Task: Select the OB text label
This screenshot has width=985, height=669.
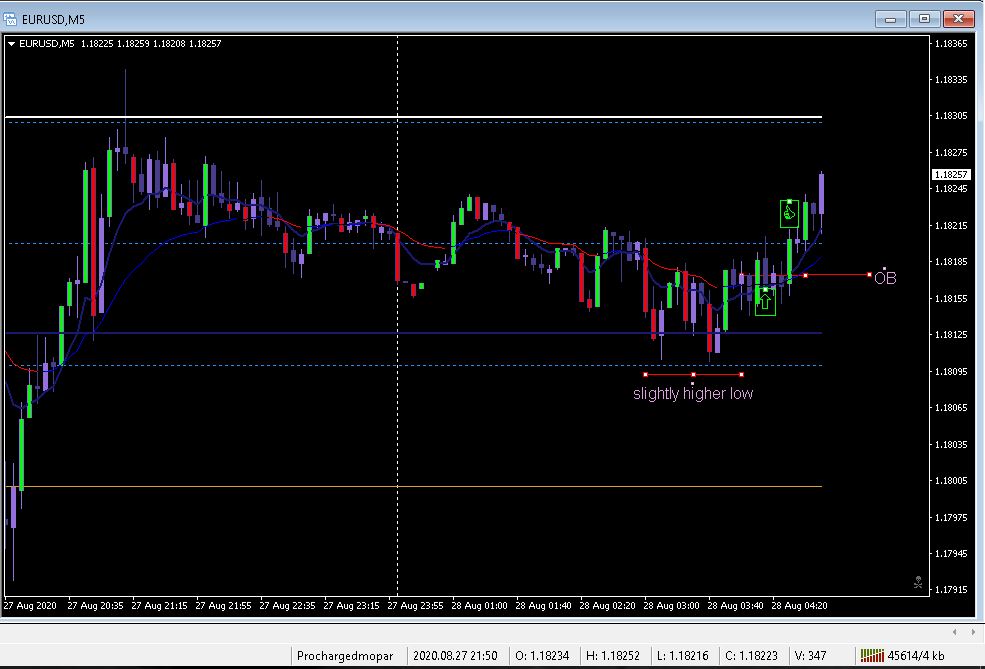Action: tap(885, 278)
